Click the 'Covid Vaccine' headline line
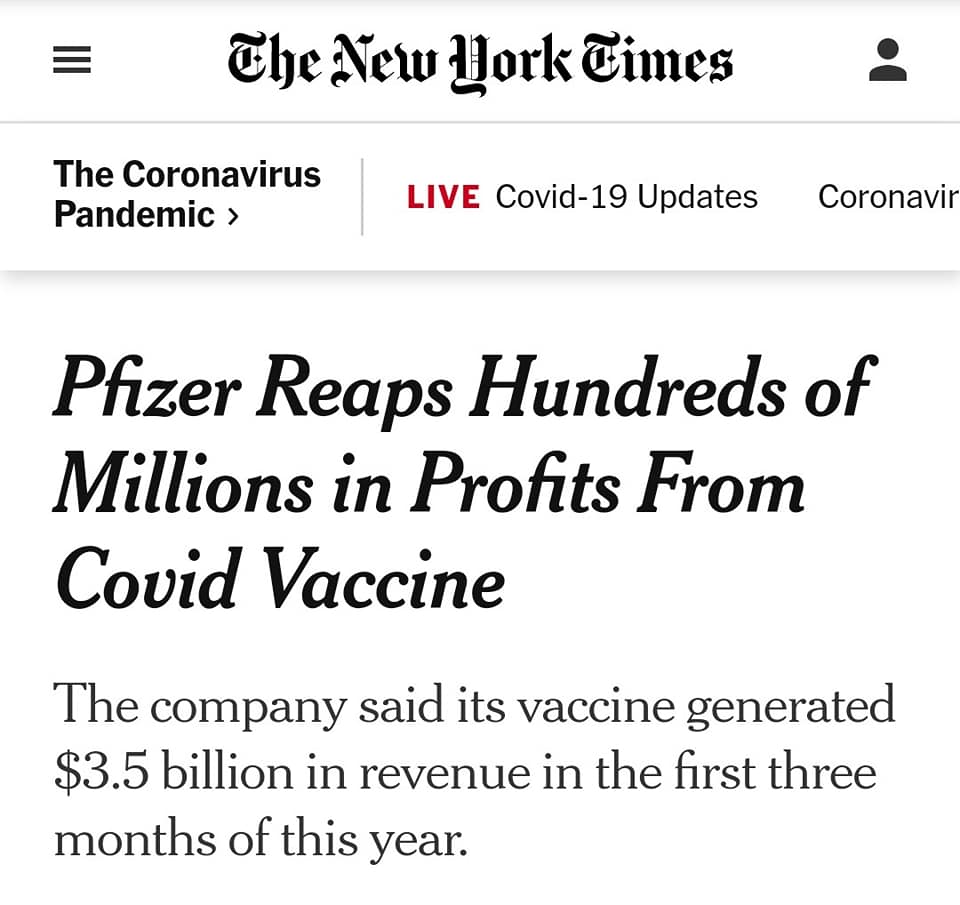960x905 pixels. coord(280,578)
